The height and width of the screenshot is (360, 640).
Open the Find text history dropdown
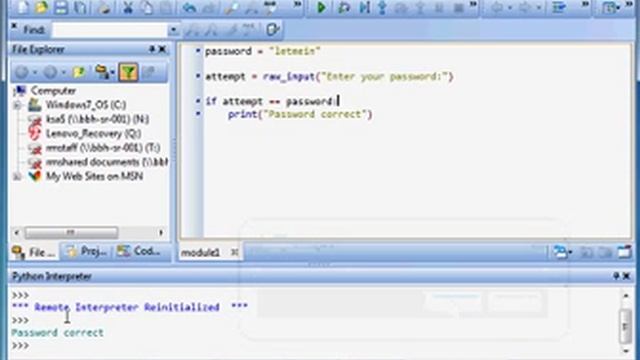(x=173, y=30)
